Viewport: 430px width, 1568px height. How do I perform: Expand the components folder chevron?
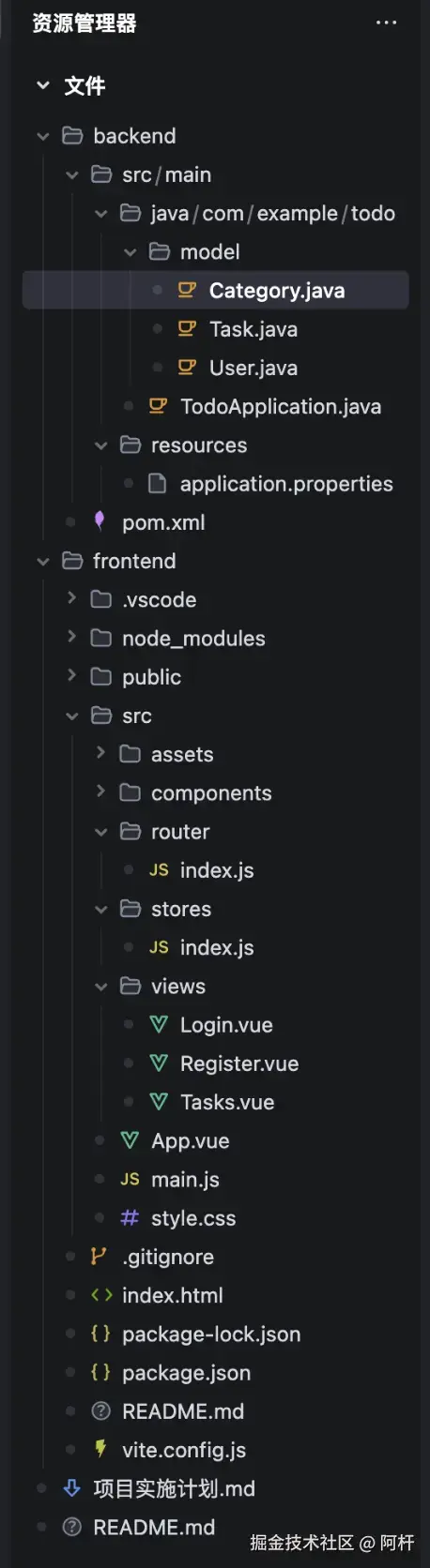click(100, 792)
